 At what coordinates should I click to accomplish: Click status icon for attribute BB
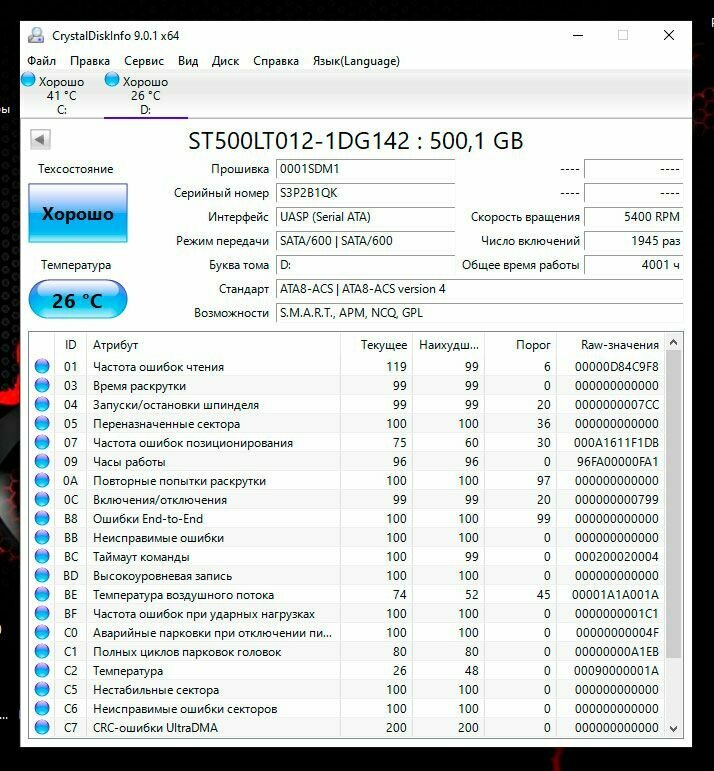coord(42,537)
